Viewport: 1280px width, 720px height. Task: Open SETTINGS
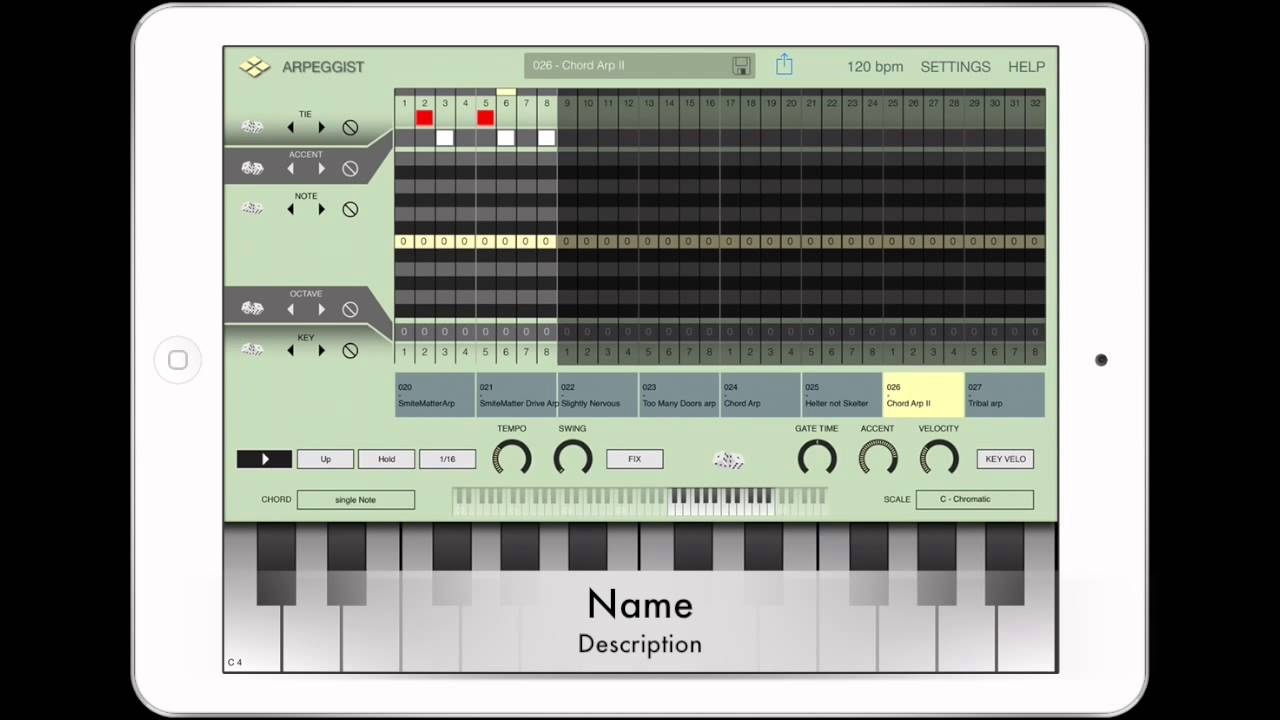[x=955, y=67]
